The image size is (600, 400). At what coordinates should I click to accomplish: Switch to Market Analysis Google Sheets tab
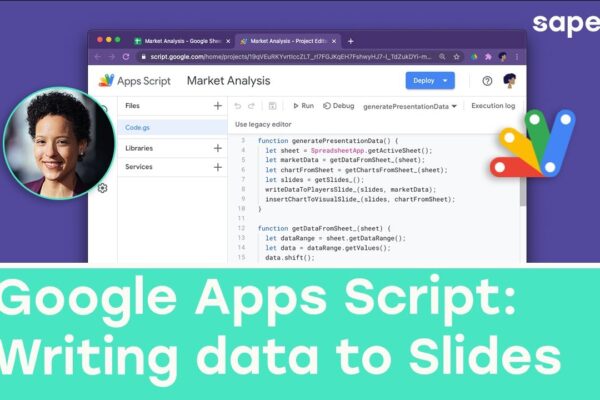(182, 41)
